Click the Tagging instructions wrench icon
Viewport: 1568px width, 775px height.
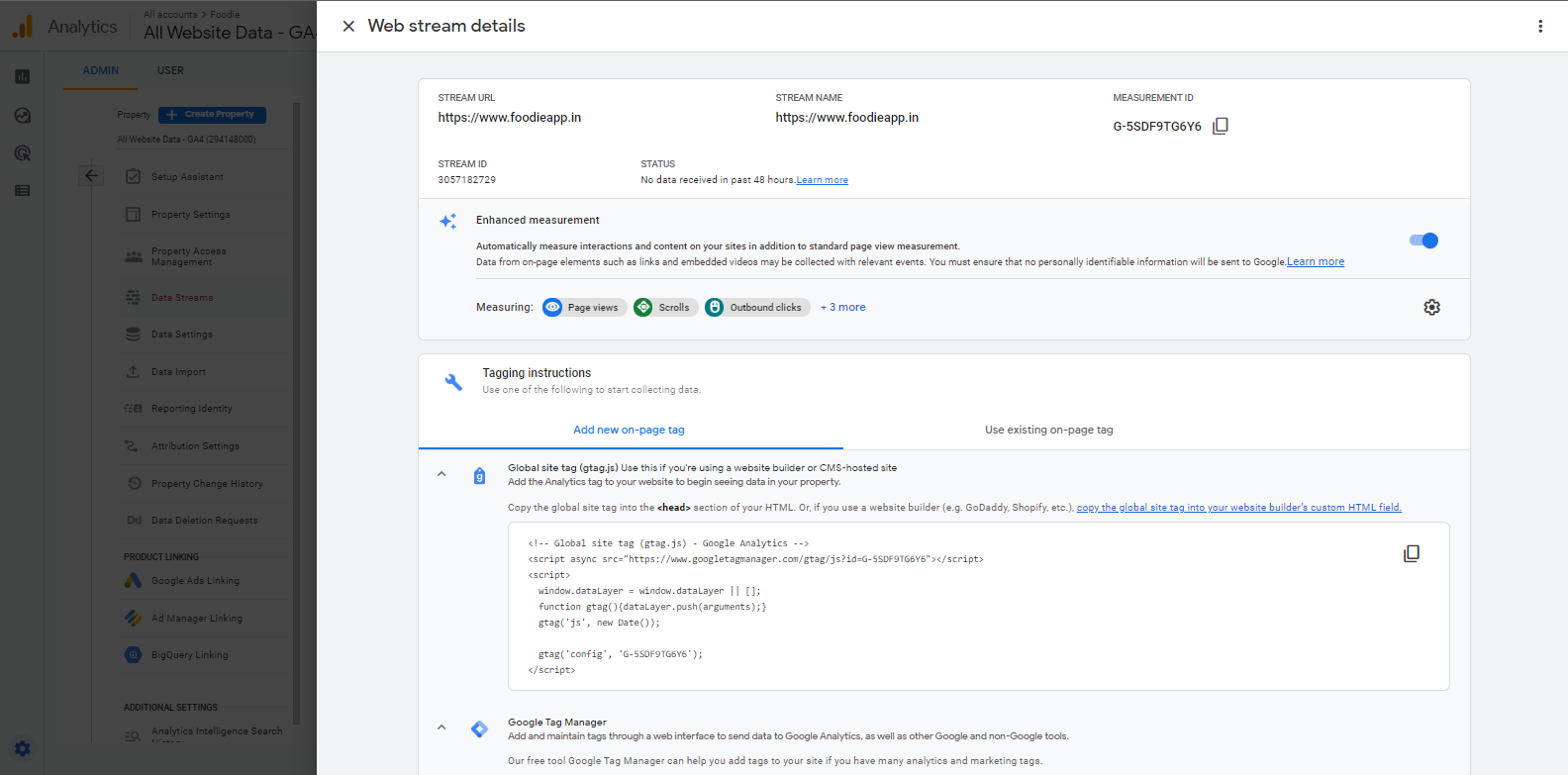point(453,382)
